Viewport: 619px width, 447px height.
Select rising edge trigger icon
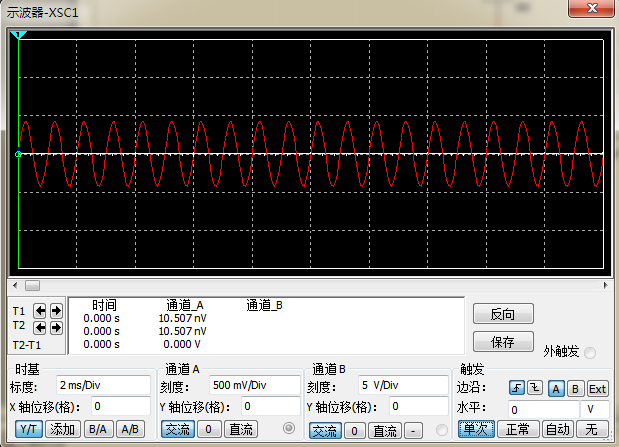(517, 388)
